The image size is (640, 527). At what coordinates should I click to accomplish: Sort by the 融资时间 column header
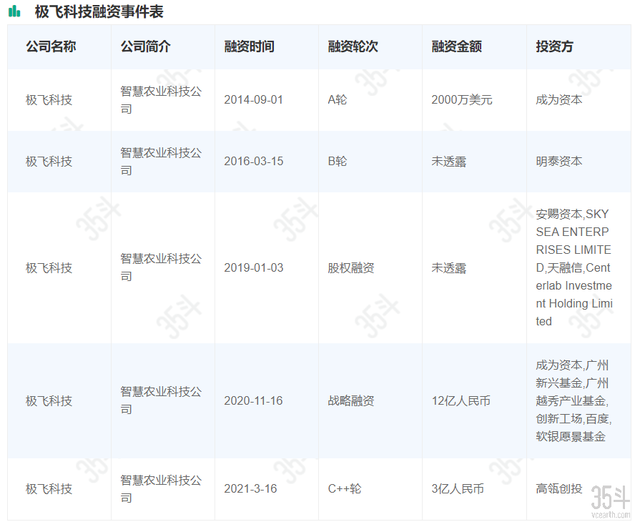(x=249, y=47)
